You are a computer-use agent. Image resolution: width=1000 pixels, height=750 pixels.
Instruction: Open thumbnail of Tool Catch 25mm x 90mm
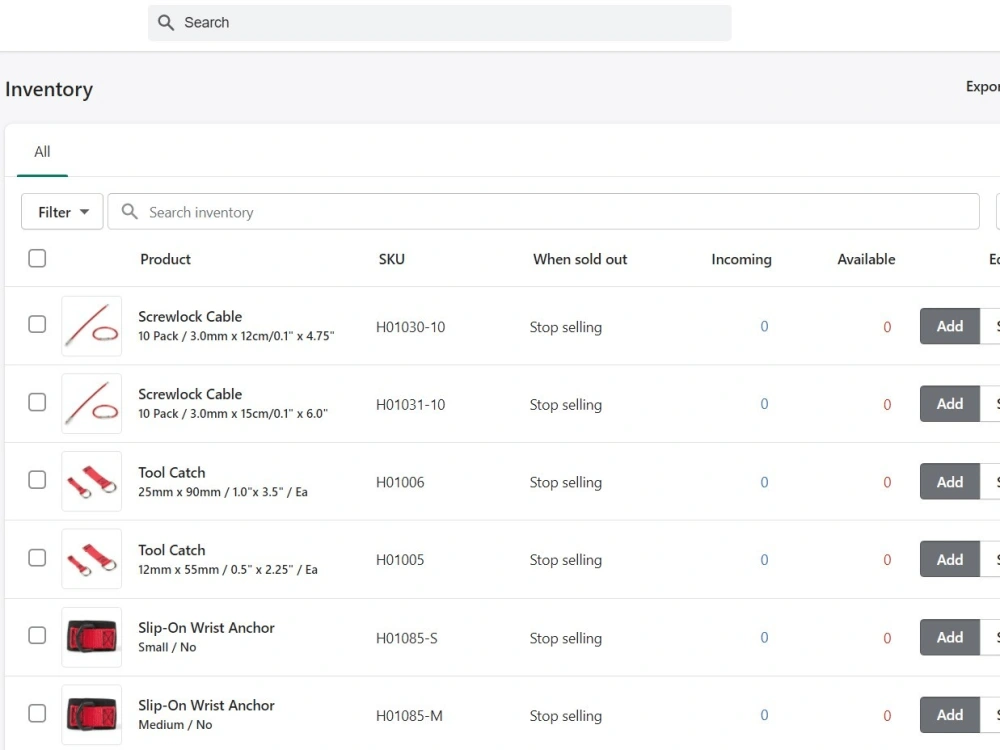pyautogui.click(x=92, y=482)
